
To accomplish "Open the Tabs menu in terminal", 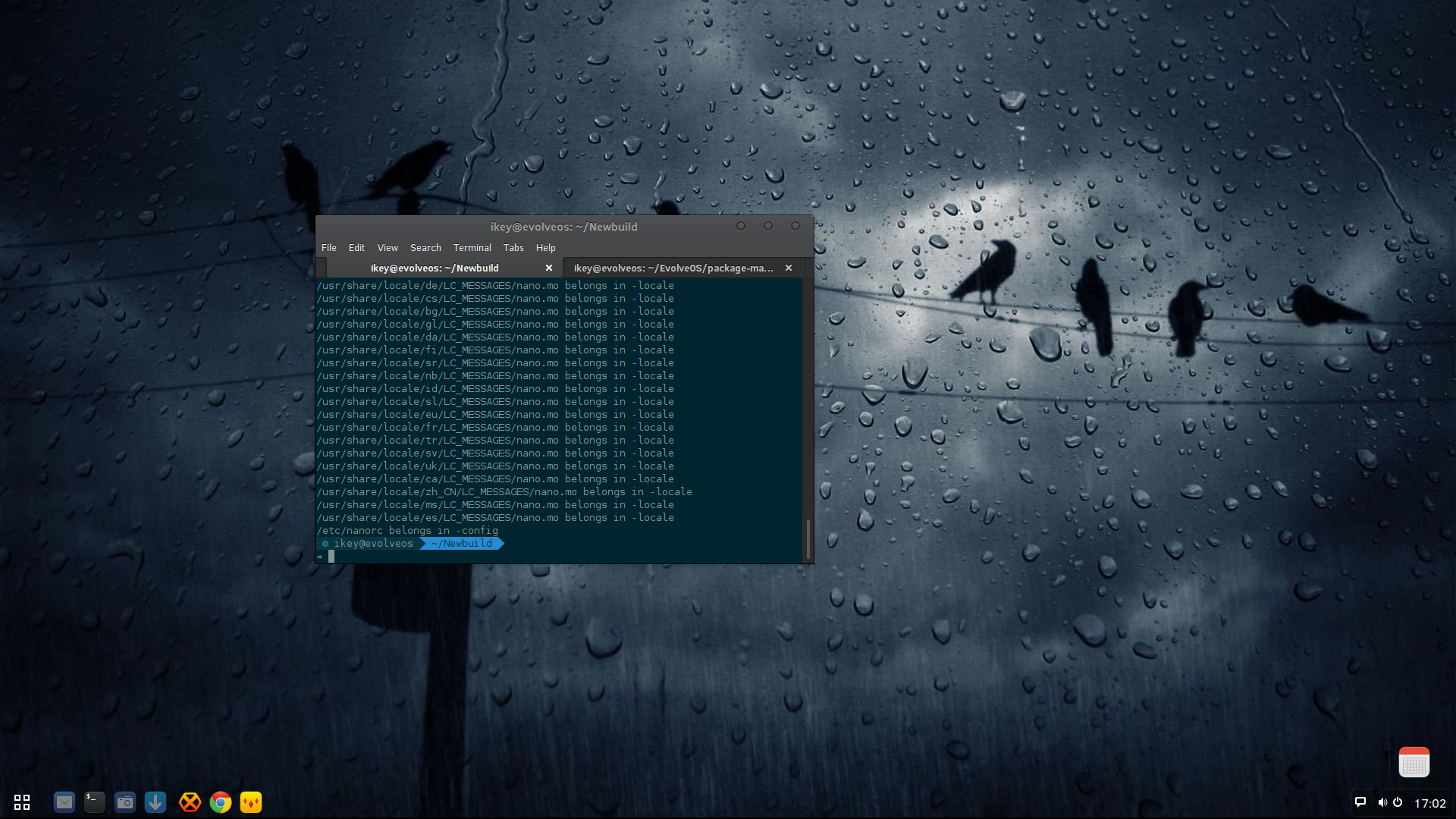I will (x=513, y=248).
